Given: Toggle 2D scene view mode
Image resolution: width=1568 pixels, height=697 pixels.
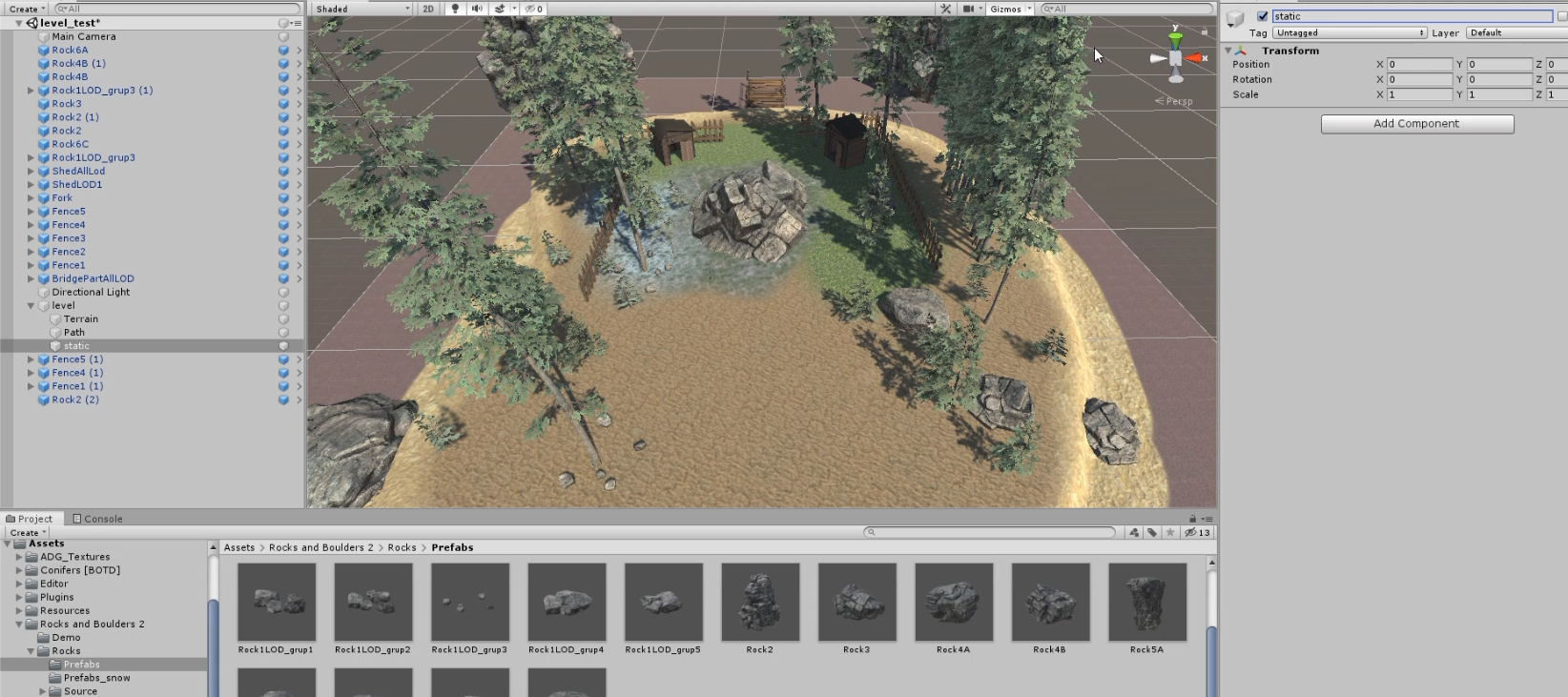Looking at the screenshot, I should click(x=428, y=9).
